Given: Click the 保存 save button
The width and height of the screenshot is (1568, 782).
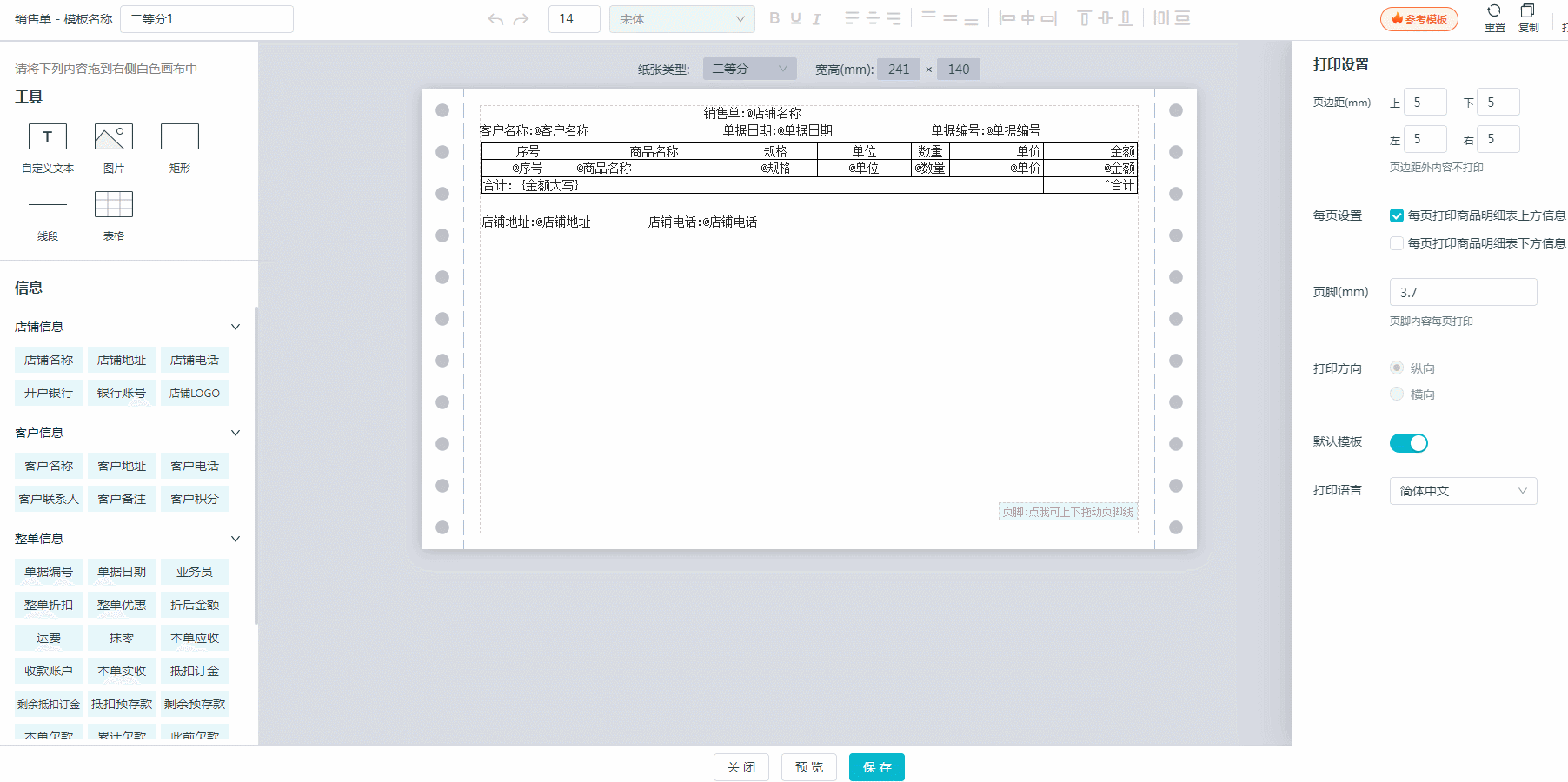Looking at the screenshot, I should [876, 767].
